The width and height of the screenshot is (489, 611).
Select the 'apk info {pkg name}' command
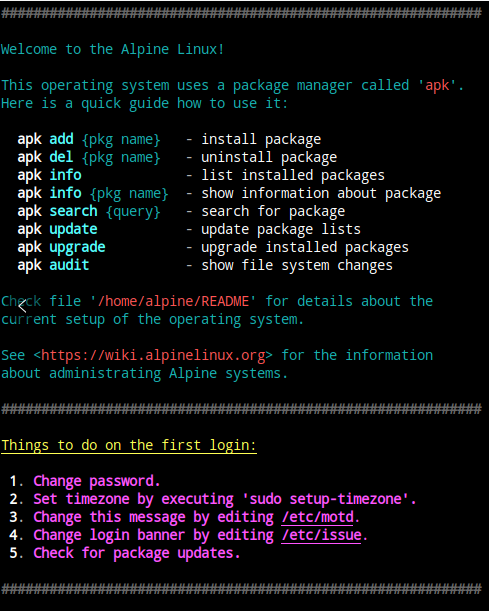tap(93, 193)
